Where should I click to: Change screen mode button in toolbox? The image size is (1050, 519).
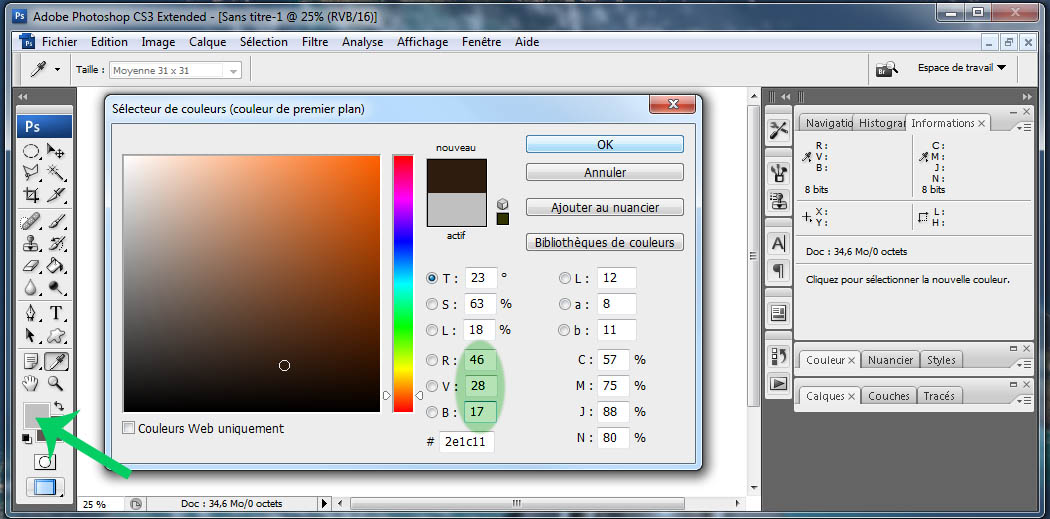click(44, 487)
